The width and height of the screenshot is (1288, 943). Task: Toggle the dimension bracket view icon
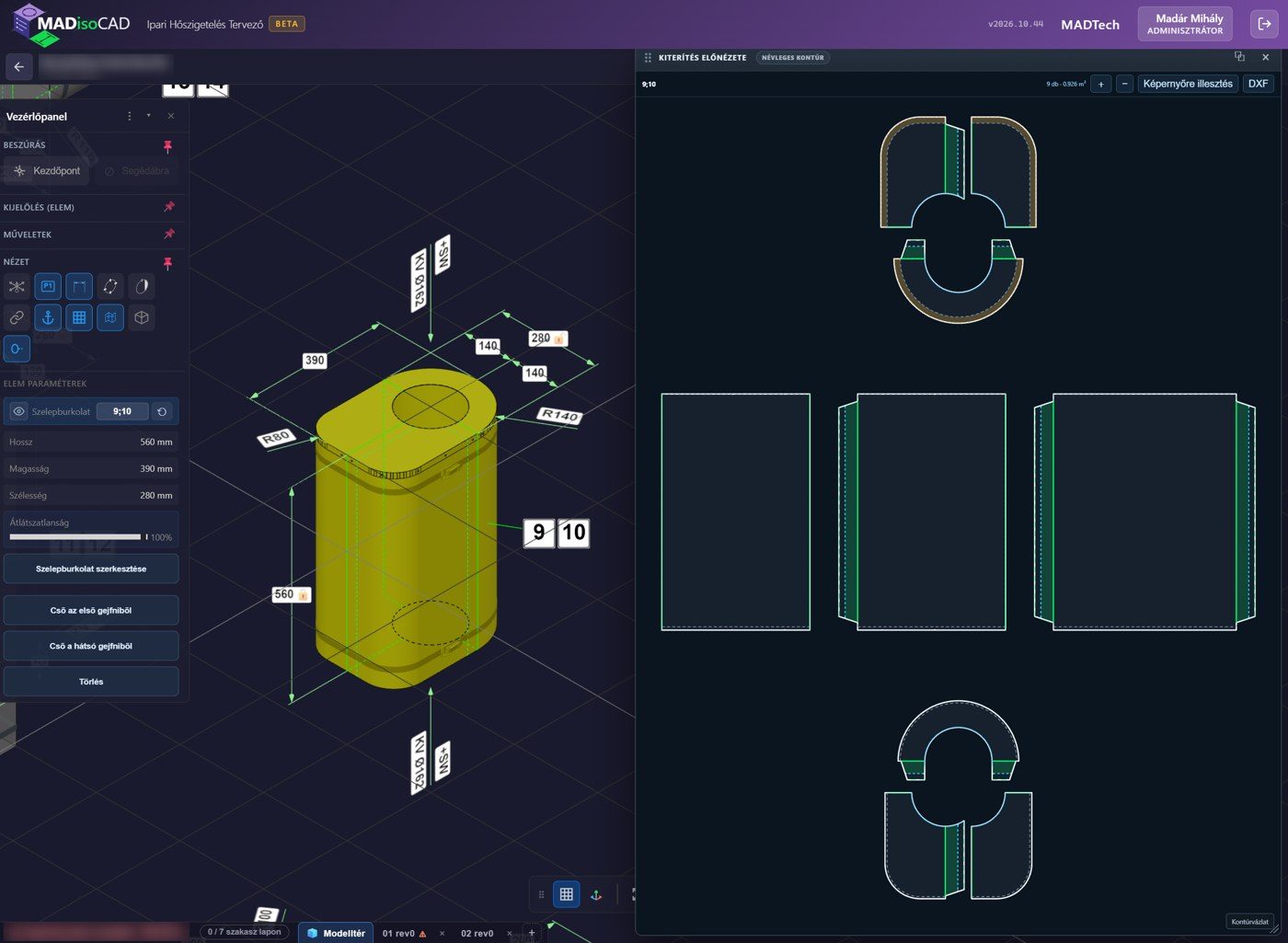click(79, 286)
